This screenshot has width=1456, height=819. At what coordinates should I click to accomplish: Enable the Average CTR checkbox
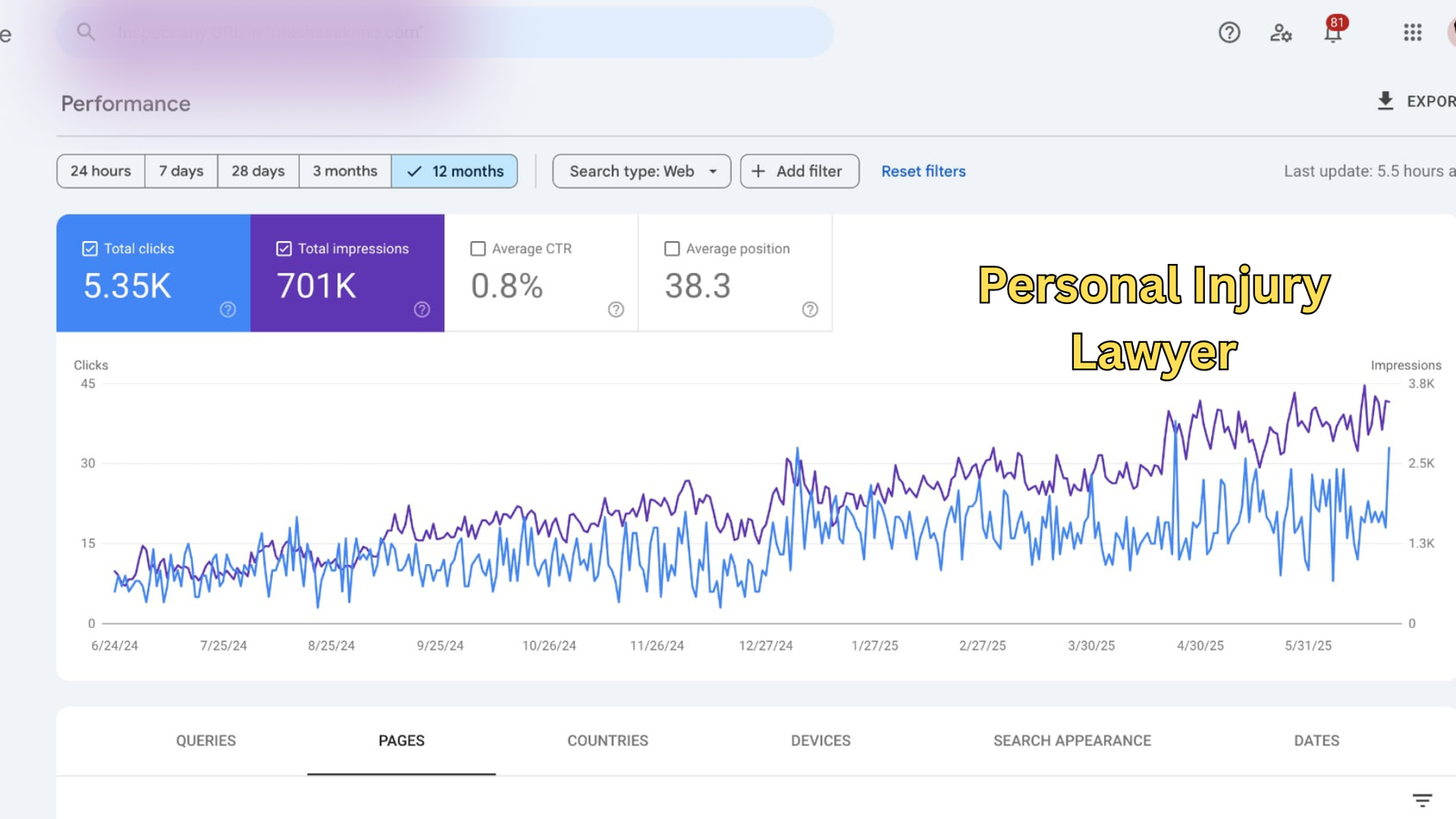point(478,248)
